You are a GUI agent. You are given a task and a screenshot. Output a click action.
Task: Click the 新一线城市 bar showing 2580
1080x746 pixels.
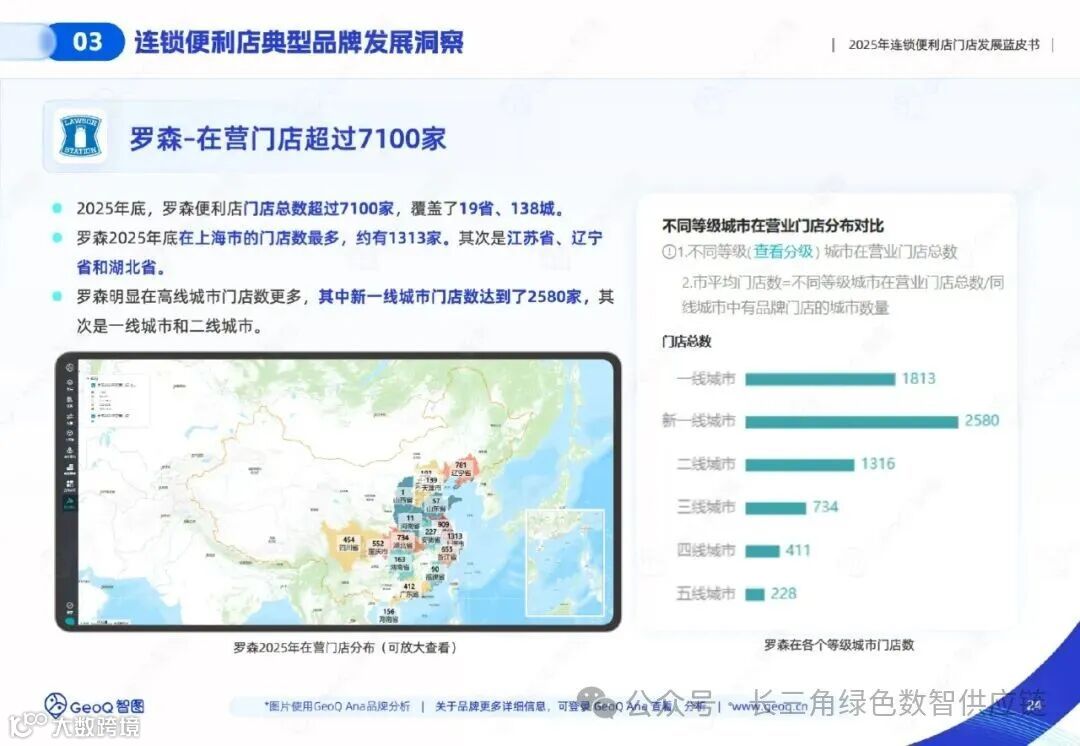pyautogui.click(x=851, y=422)
